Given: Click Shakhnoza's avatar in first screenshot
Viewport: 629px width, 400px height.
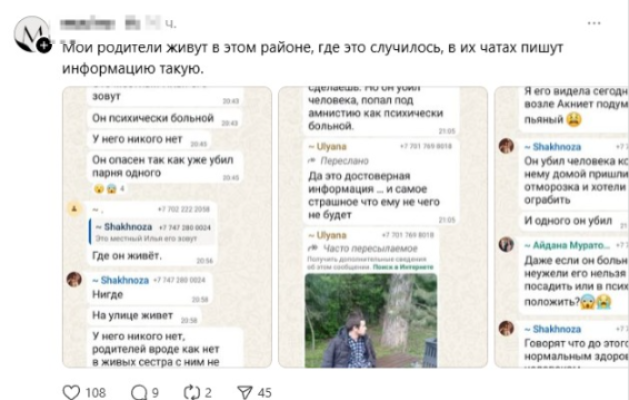Looking at the screenshot, I should [x=74, y=279].
